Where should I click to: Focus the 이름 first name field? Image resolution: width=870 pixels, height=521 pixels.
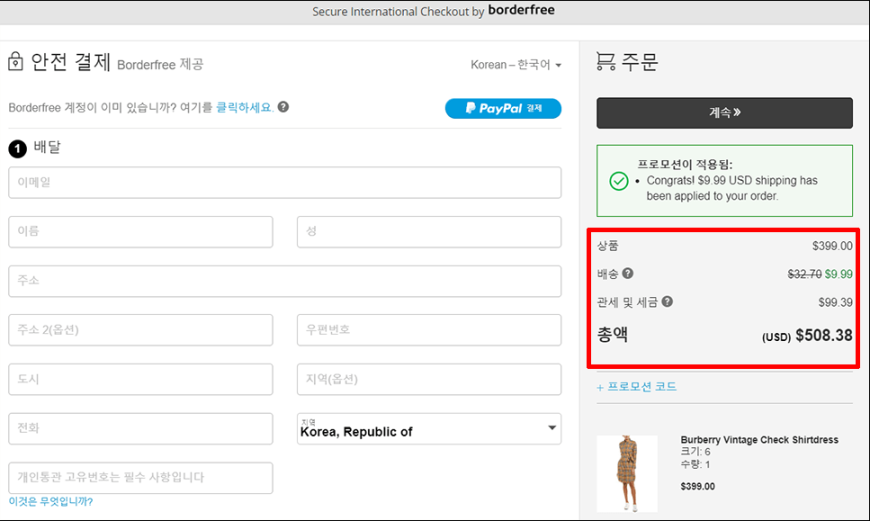(140, 232)
